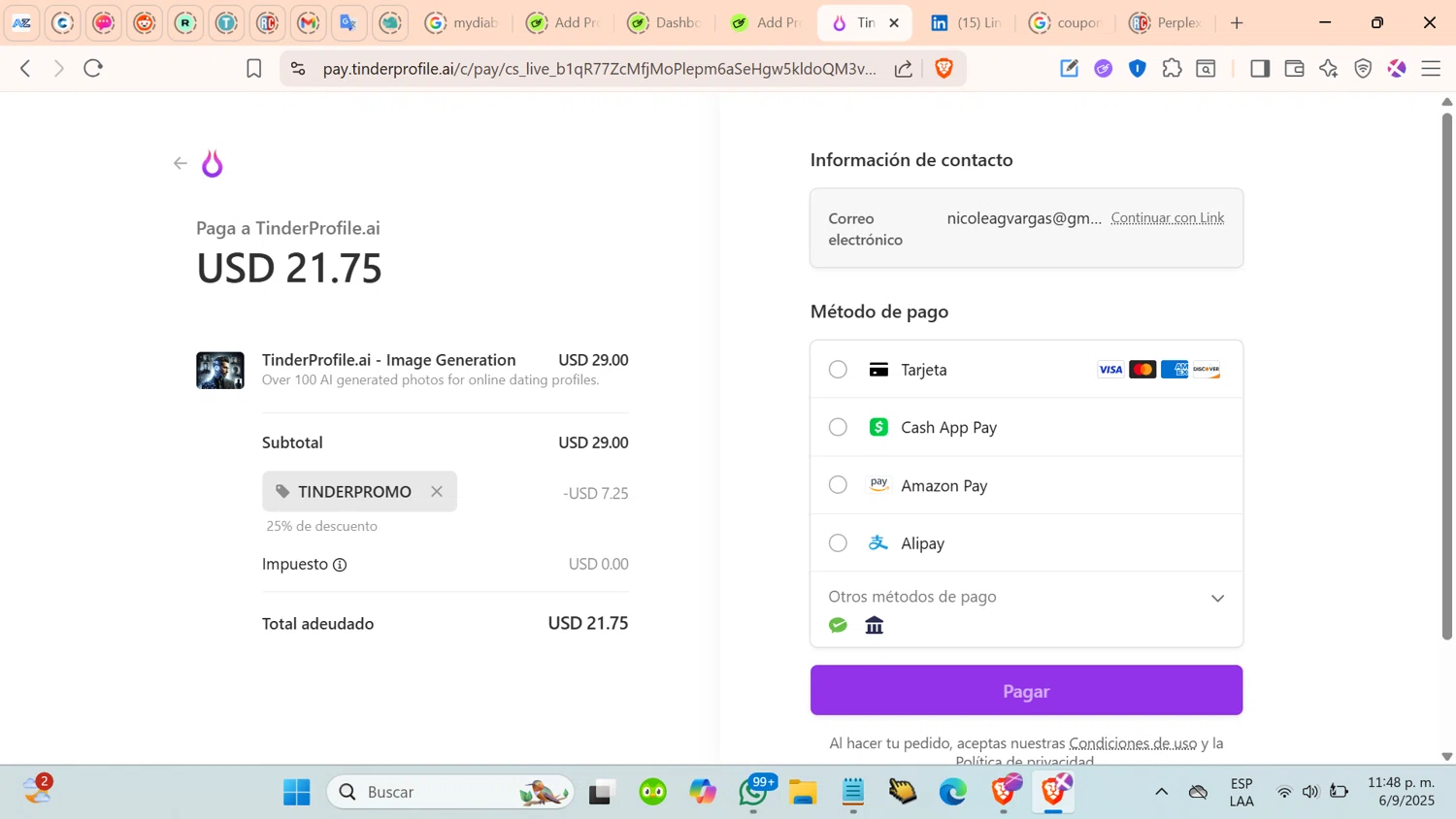Click the site settings icon in the address bar
Image resolution: width=1456 pixels, height=819 pixels.
coord(298,69)
